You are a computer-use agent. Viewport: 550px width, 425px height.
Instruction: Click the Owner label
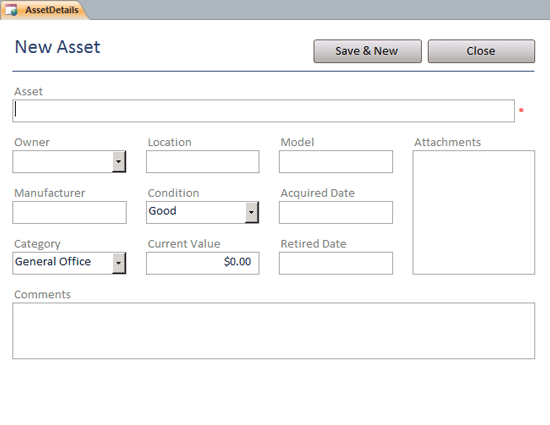(x=32, y=142)
